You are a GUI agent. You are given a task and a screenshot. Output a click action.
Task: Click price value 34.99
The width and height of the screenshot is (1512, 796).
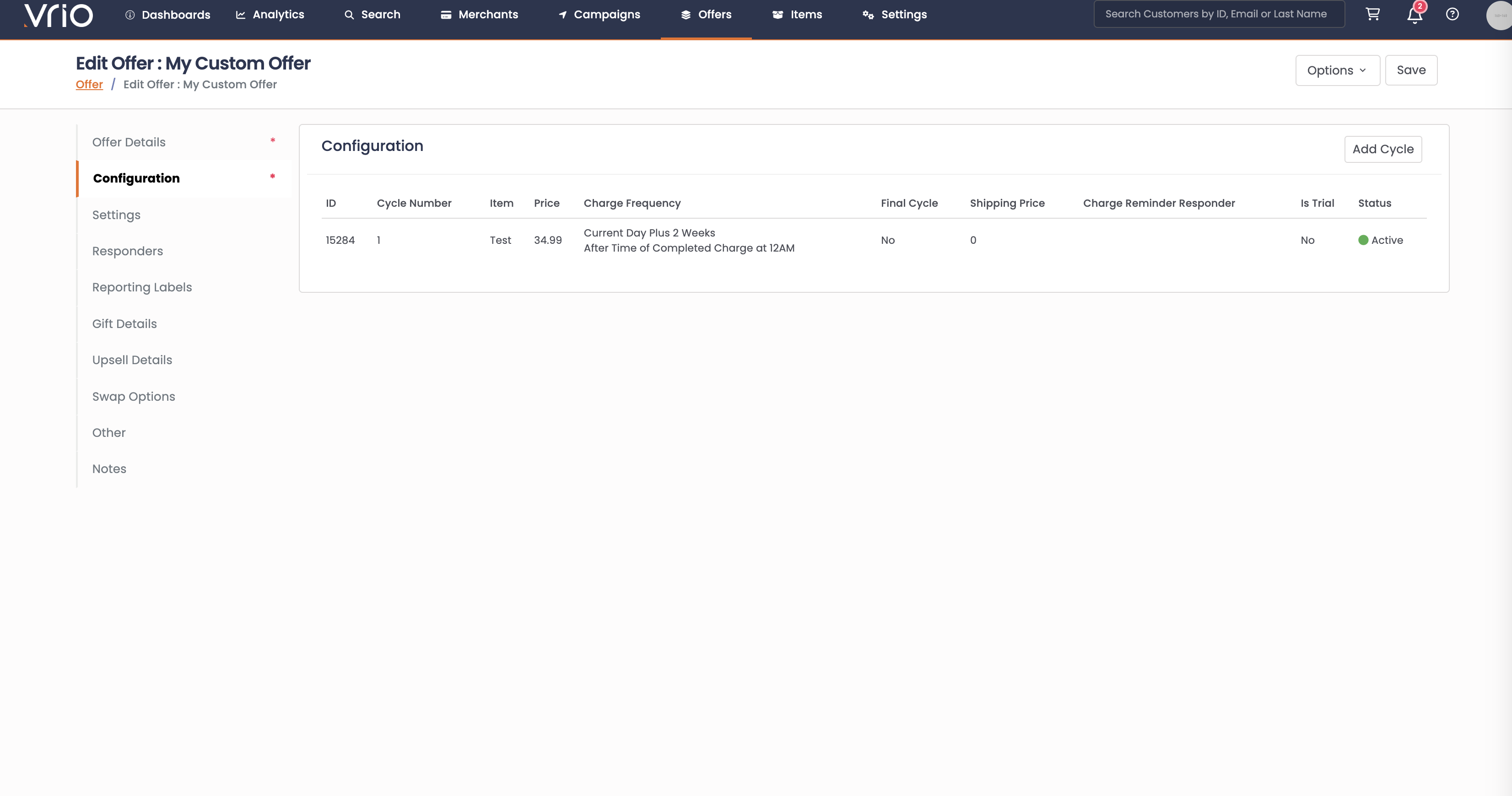[x=548, y=241]
